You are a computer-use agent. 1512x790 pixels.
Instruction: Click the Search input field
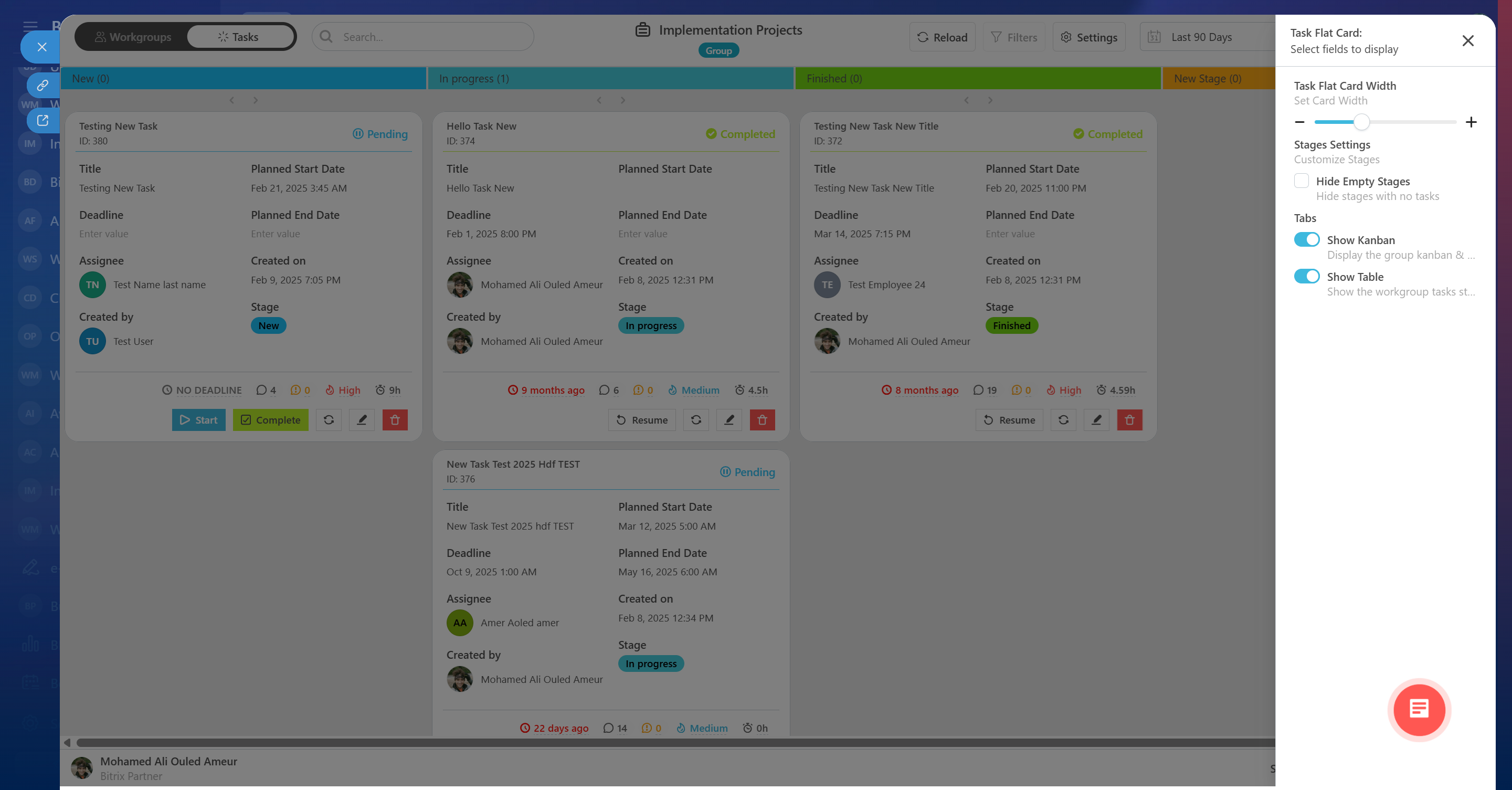(422, 37)
